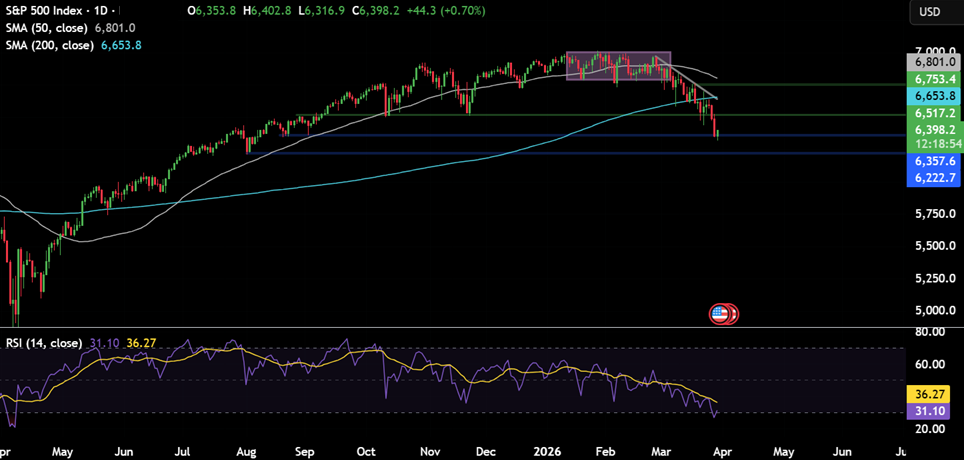Click the green 6,517.2 price level label
Image resolution: width=964 pixels, height=460 pixels.
[x=934, y=113]
